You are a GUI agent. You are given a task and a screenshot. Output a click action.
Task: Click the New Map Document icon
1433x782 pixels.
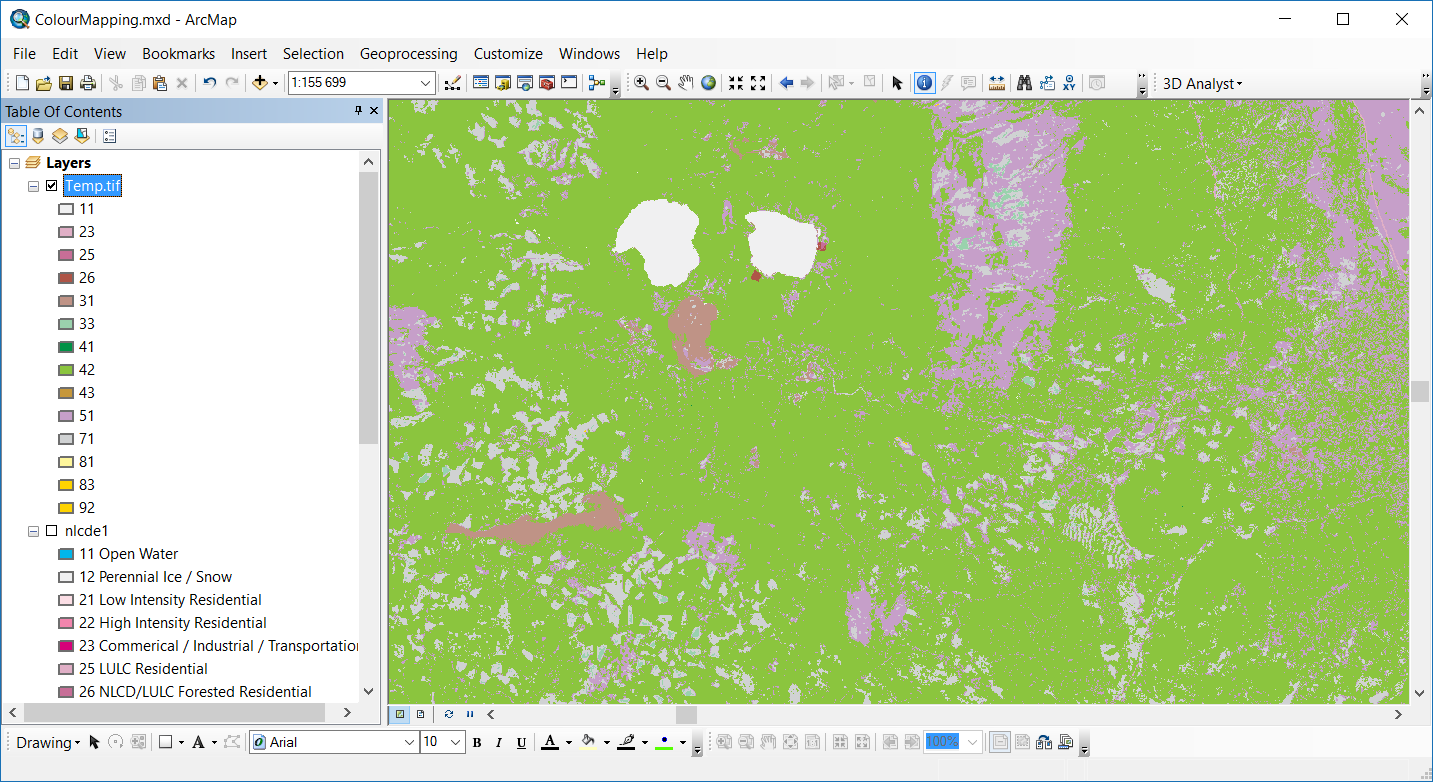[23, 83]
